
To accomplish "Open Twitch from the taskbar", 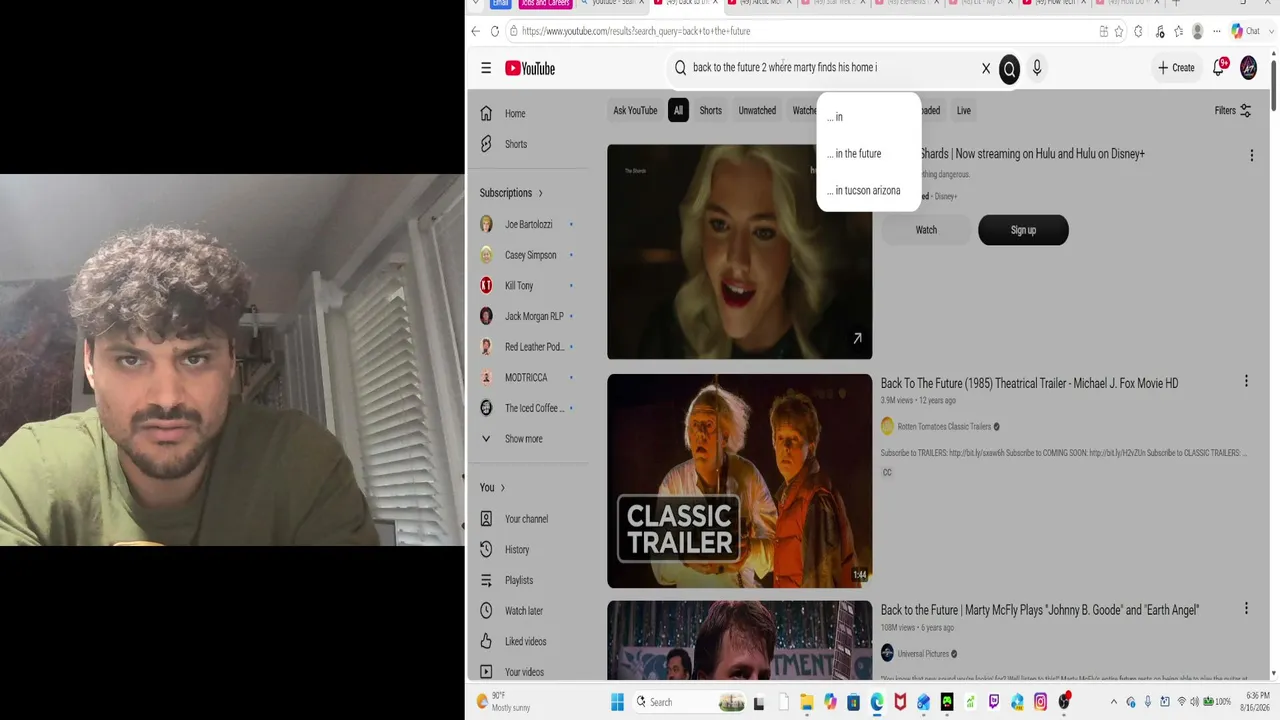I will pos(994,702).
